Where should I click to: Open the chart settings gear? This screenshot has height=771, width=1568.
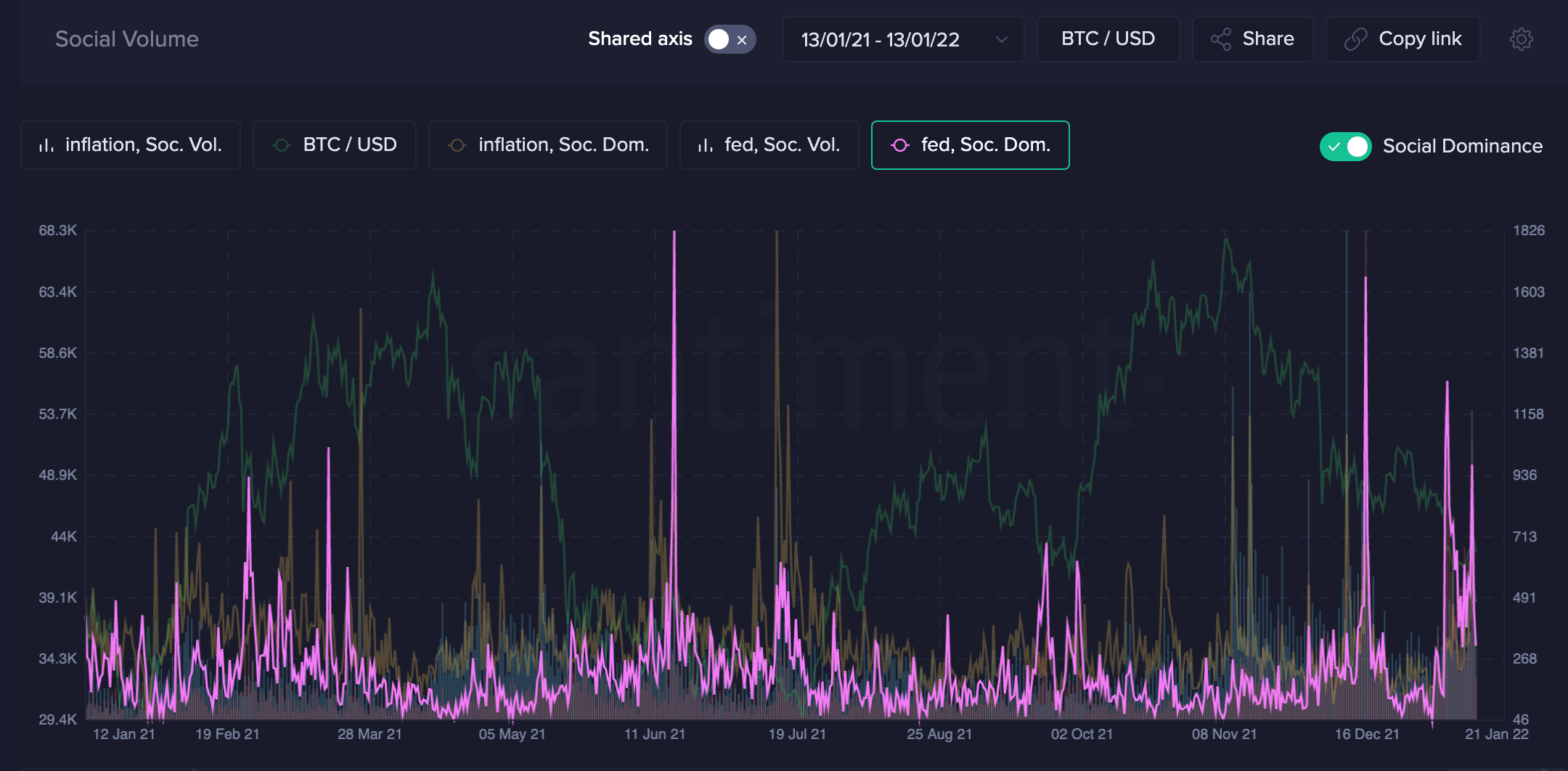pos(1521,39)
